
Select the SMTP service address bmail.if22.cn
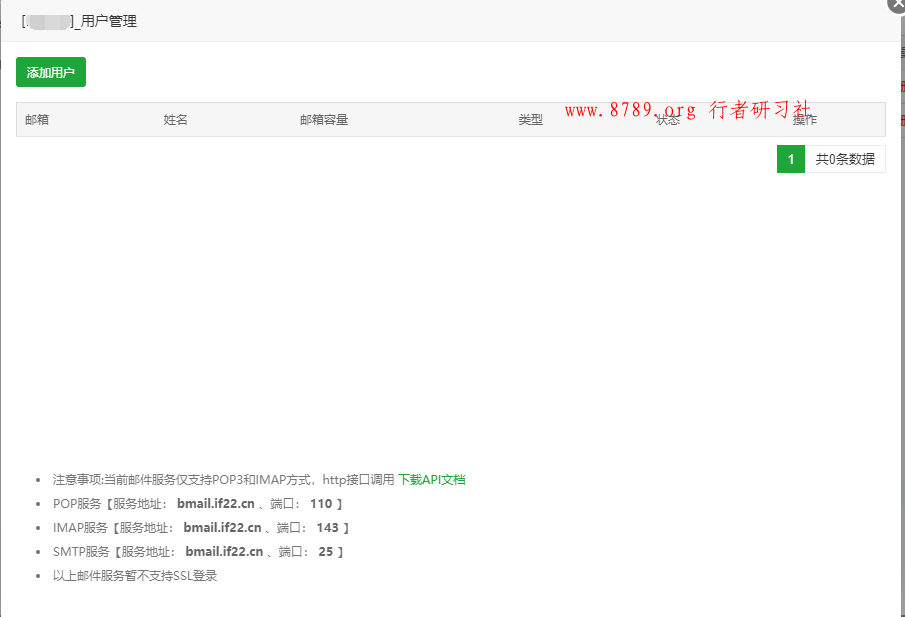(x=224, y=552)
